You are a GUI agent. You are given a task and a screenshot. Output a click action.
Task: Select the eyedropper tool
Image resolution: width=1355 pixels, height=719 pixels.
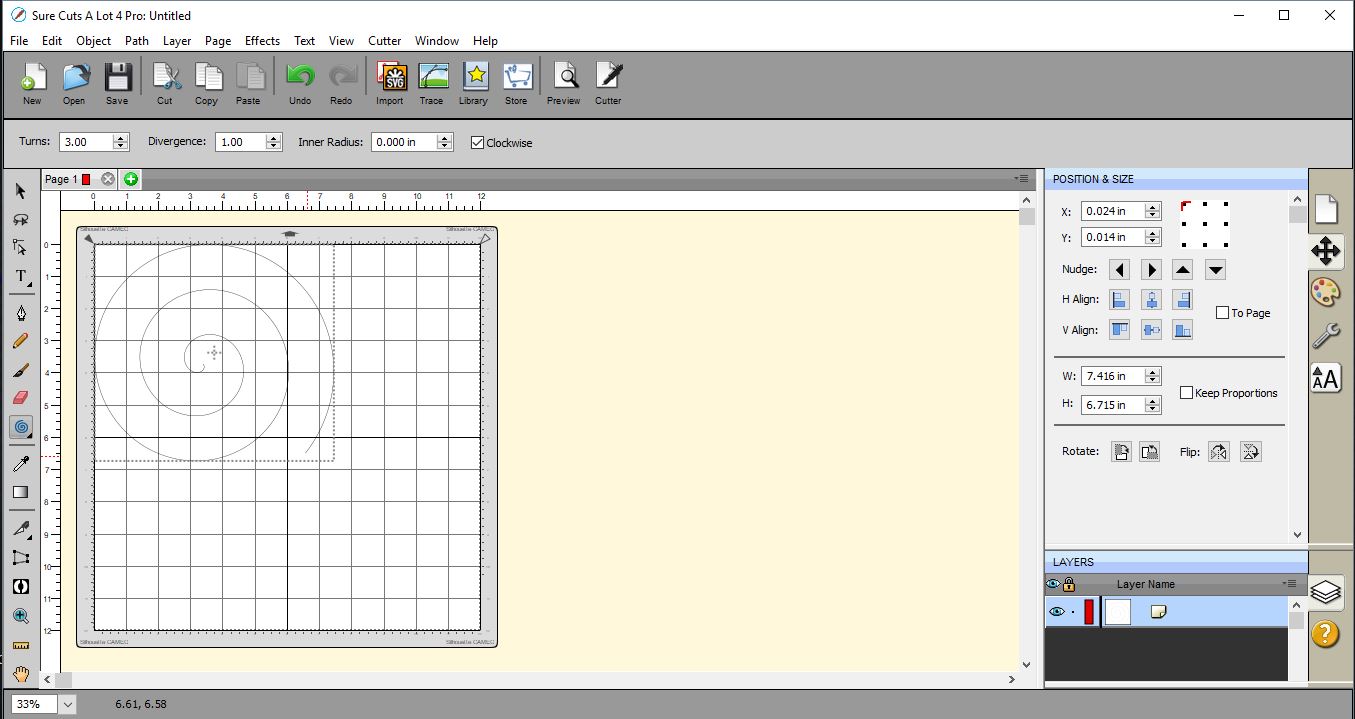pos(20,464)
